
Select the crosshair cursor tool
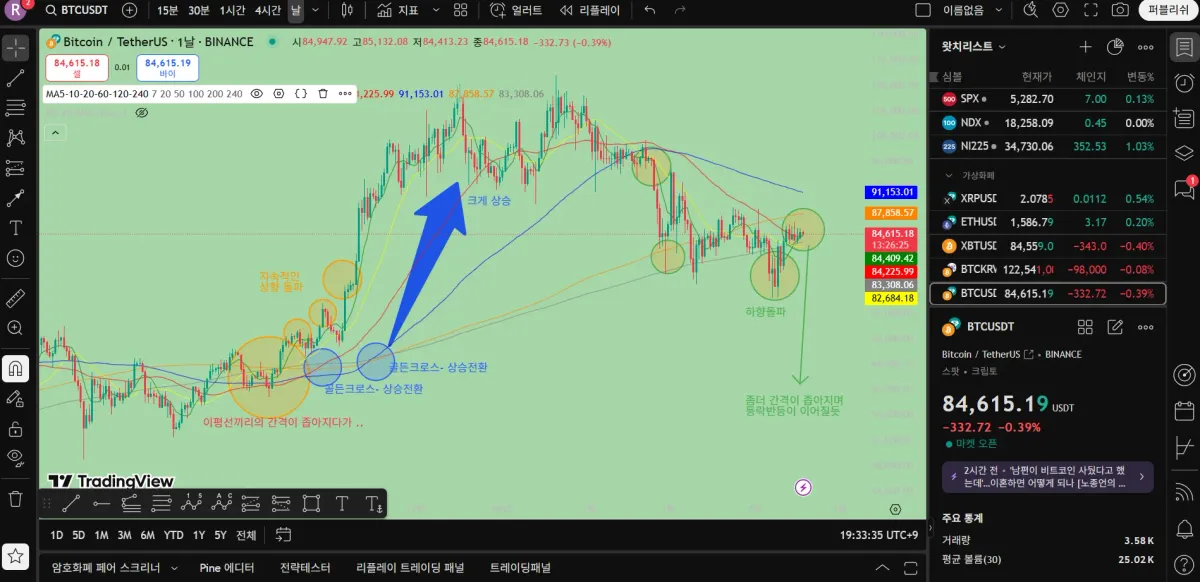15,48
